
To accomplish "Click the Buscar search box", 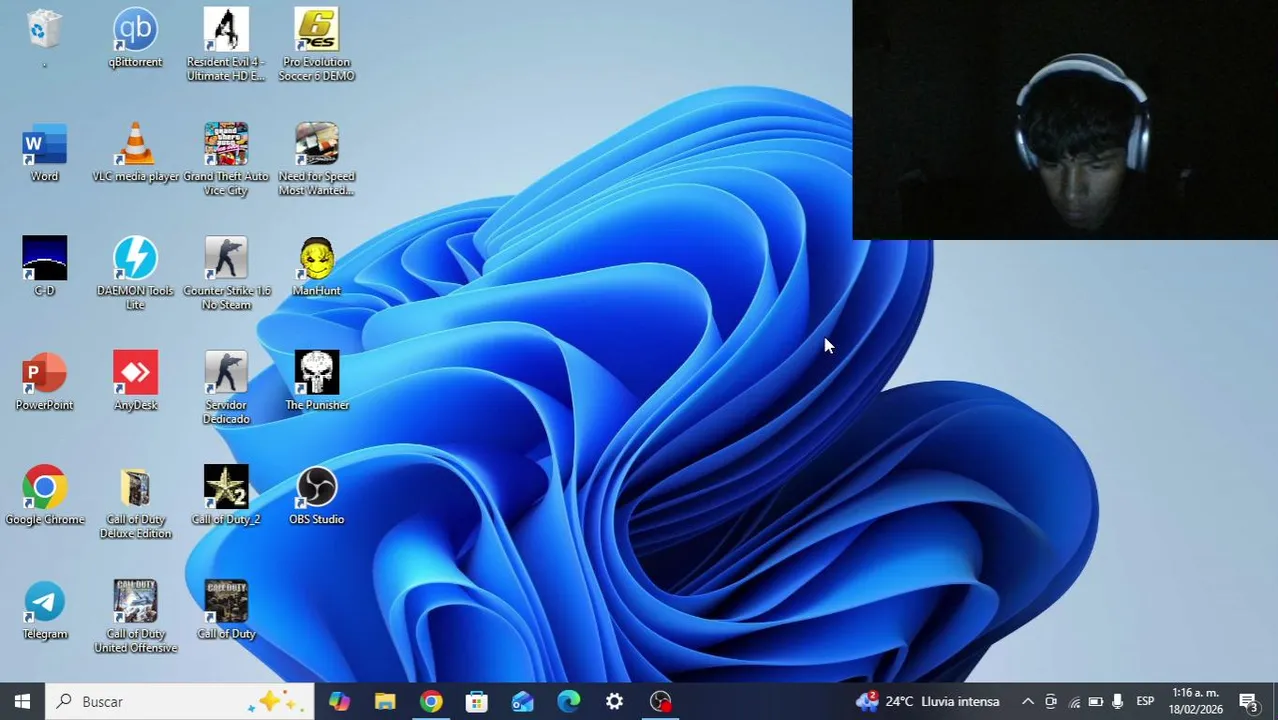I will [180, 701].
